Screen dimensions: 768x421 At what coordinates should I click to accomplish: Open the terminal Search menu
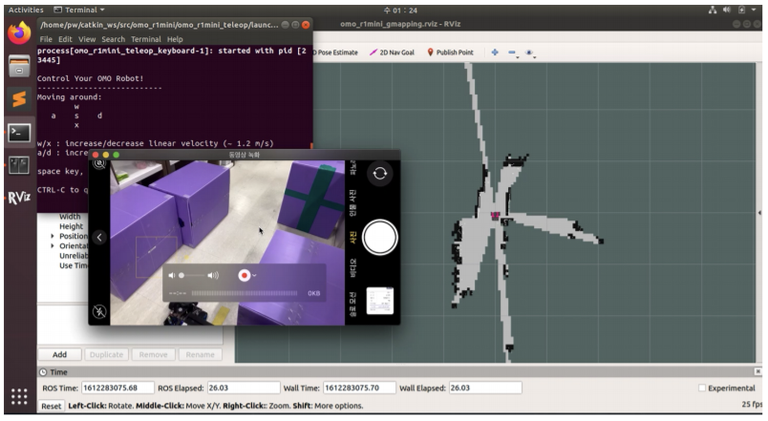click(x=113, y=39)
